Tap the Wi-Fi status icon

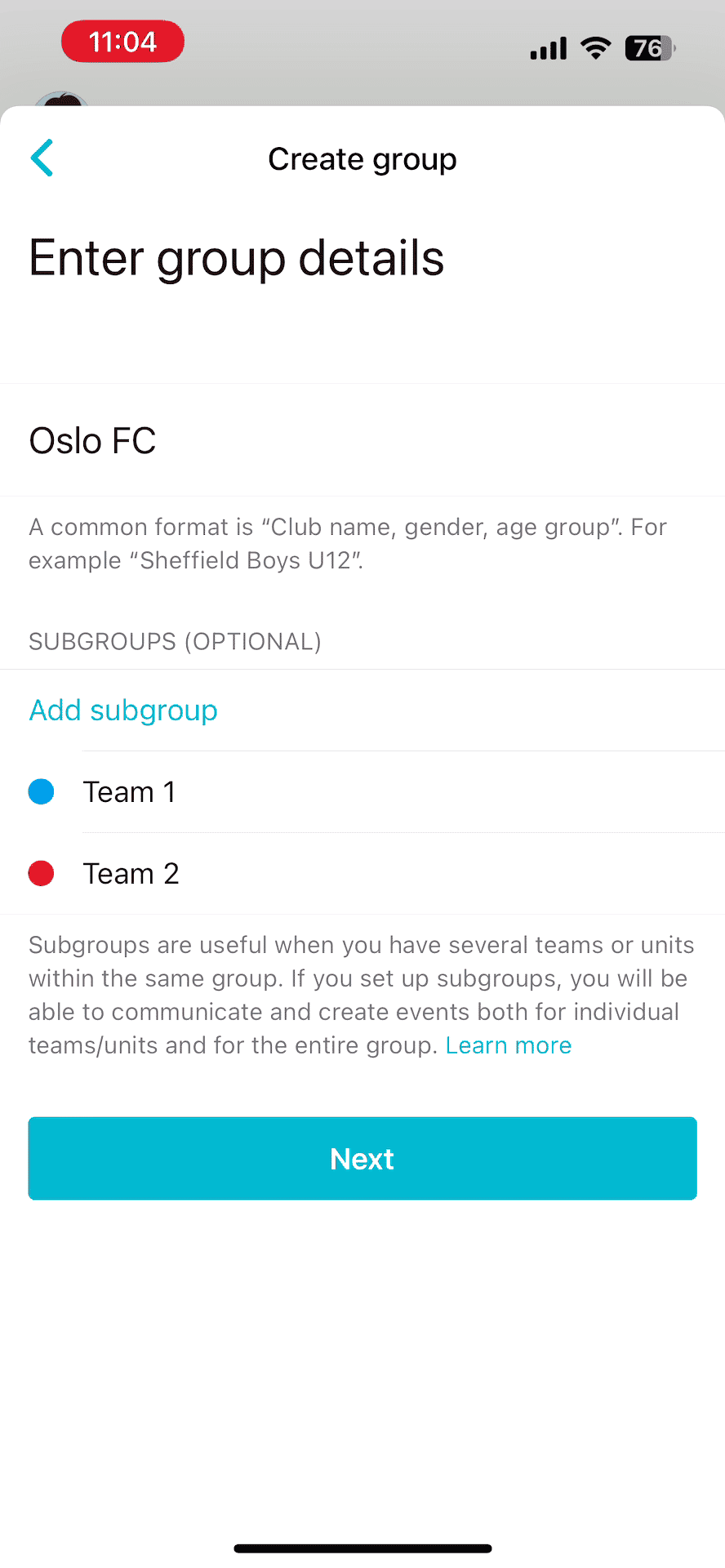click(596, 48)
